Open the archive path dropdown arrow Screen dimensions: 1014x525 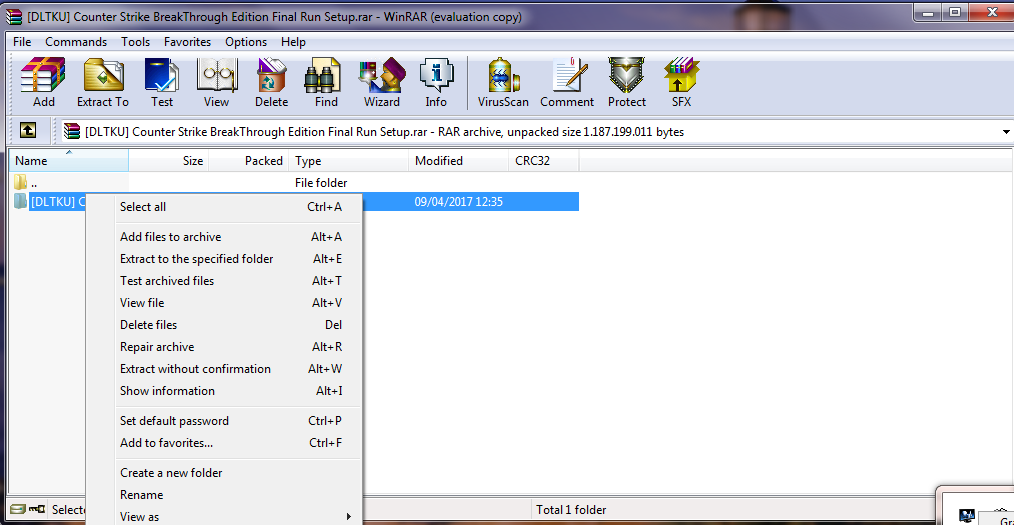click(x=1006, y=132)
